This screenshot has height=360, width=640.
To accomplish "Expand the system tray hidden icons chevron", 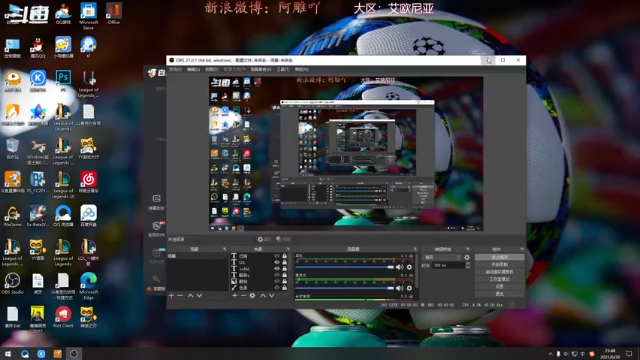I will click(550, 353).
